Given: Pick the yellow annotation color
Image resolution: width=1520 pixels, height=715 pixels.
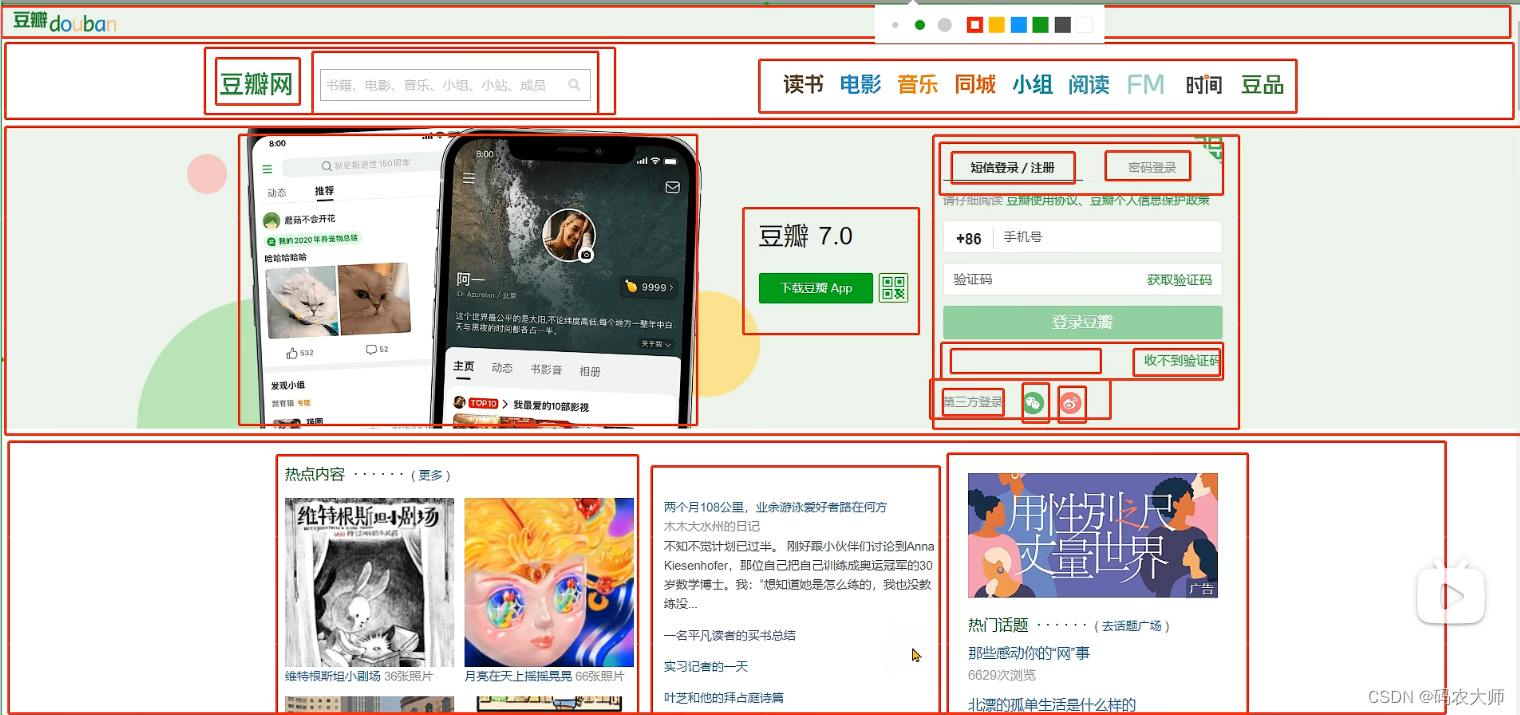Looking at the screenshot, I should tap(997, 25).
